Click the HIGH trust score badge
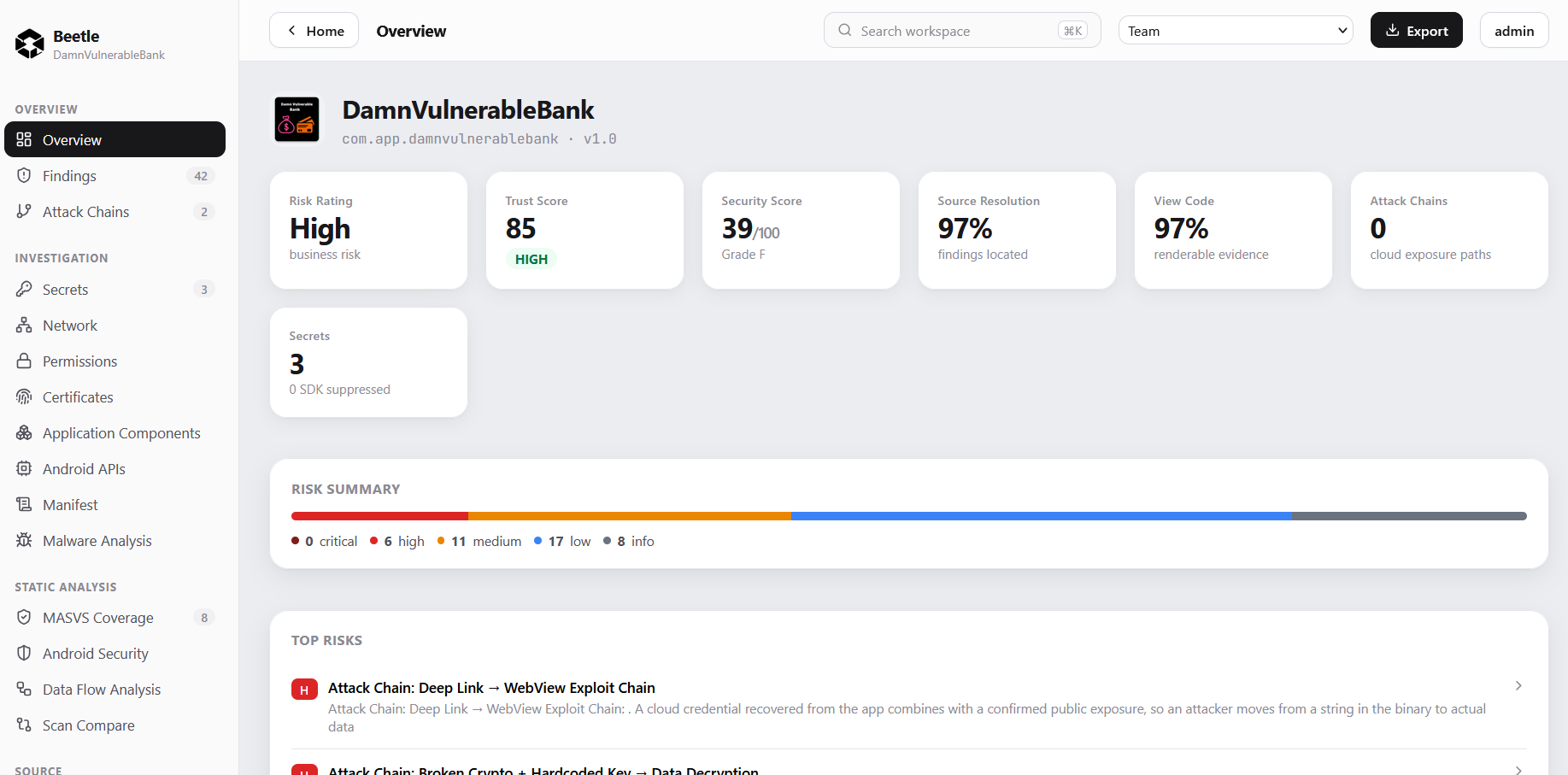Image resolution: width=1568 pixels, height=775 pixels. [x=531, y=259]
